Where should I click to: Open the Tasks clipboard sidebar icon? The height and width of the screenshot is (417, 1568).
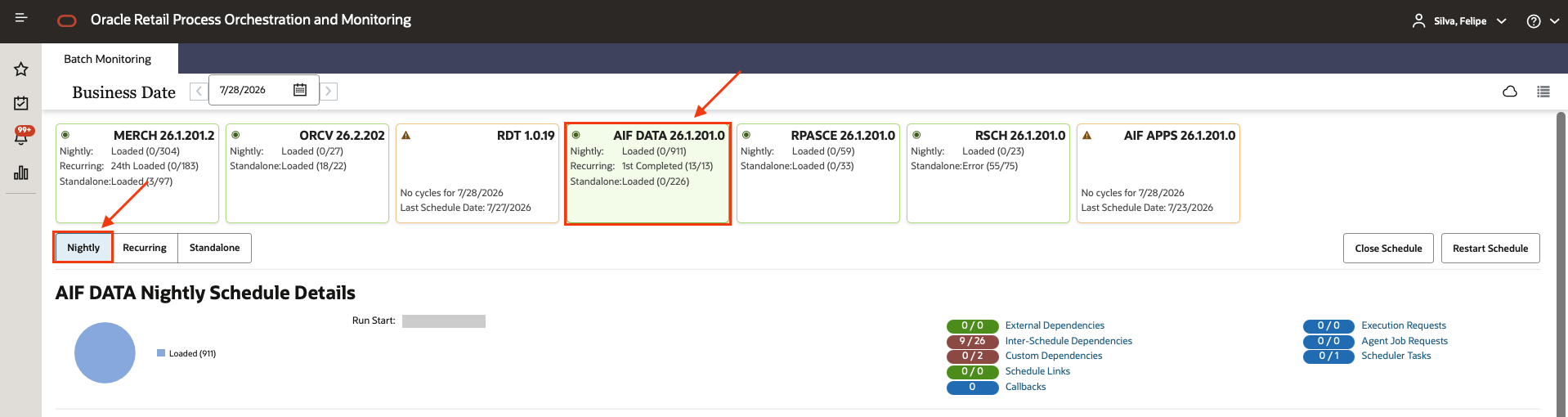pyautogui.click(x=21, y=103)
